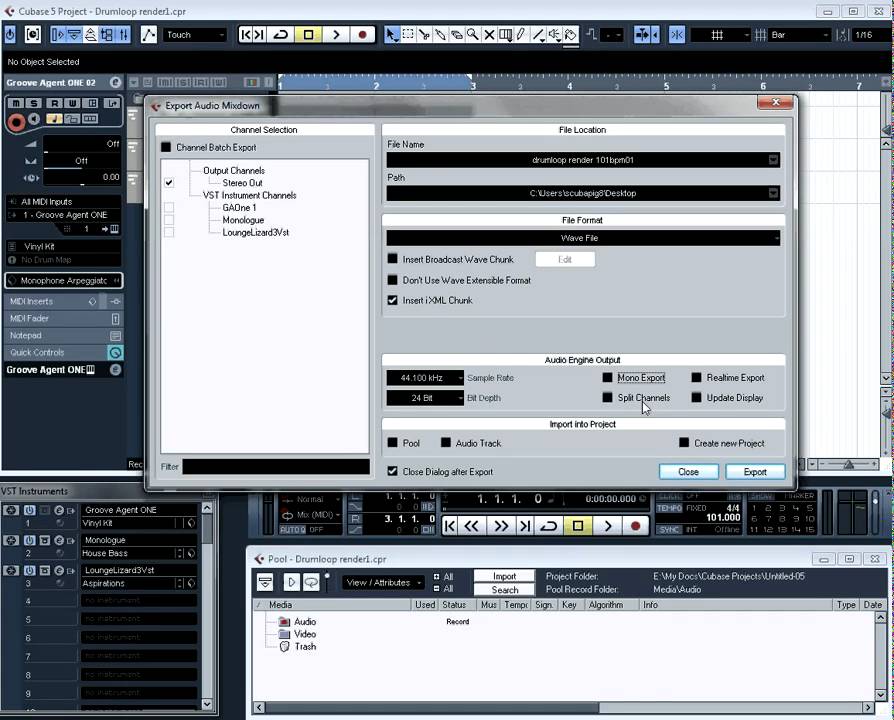Solo the Groove Agent track in Inspector

coord(34,103)
